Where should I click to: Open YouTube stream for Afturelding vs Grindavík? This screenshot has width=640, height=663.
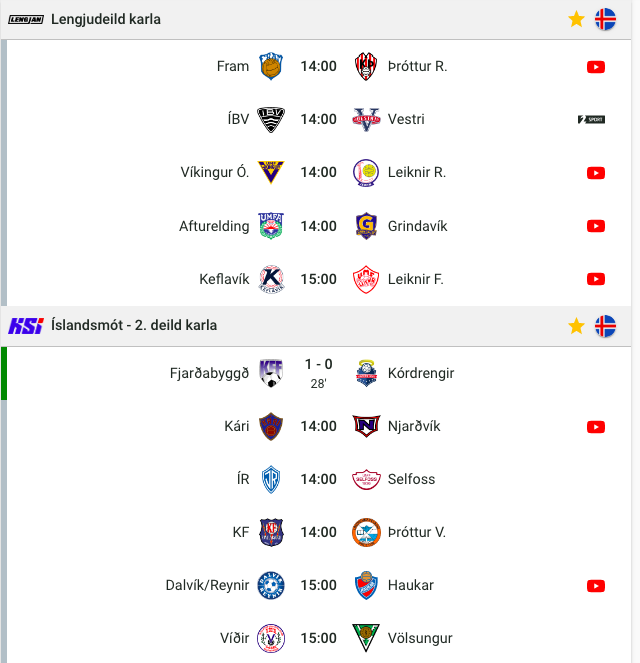[x=596, y=226]
